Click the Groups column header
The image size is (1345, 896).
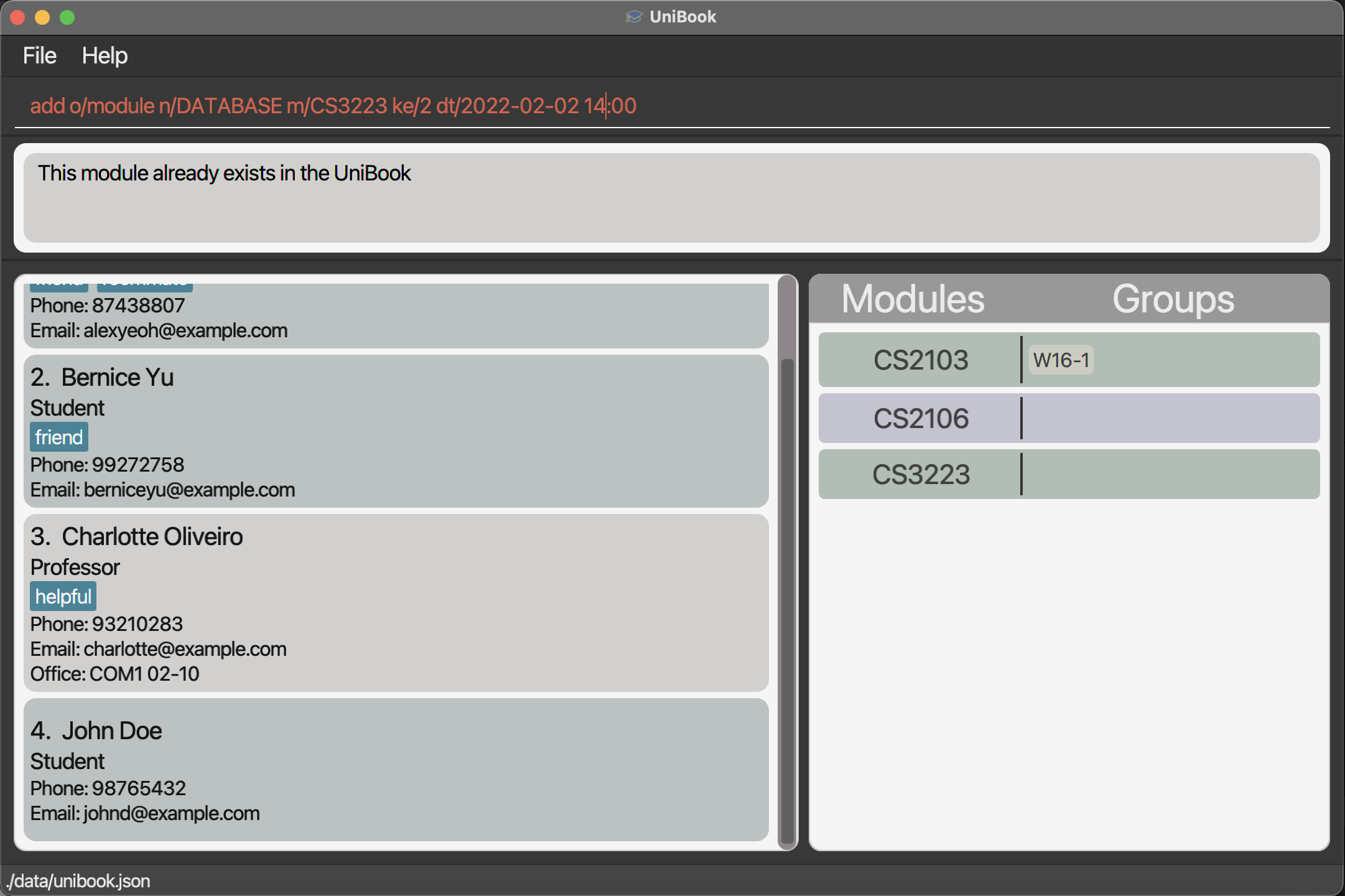pos(1173,299)
